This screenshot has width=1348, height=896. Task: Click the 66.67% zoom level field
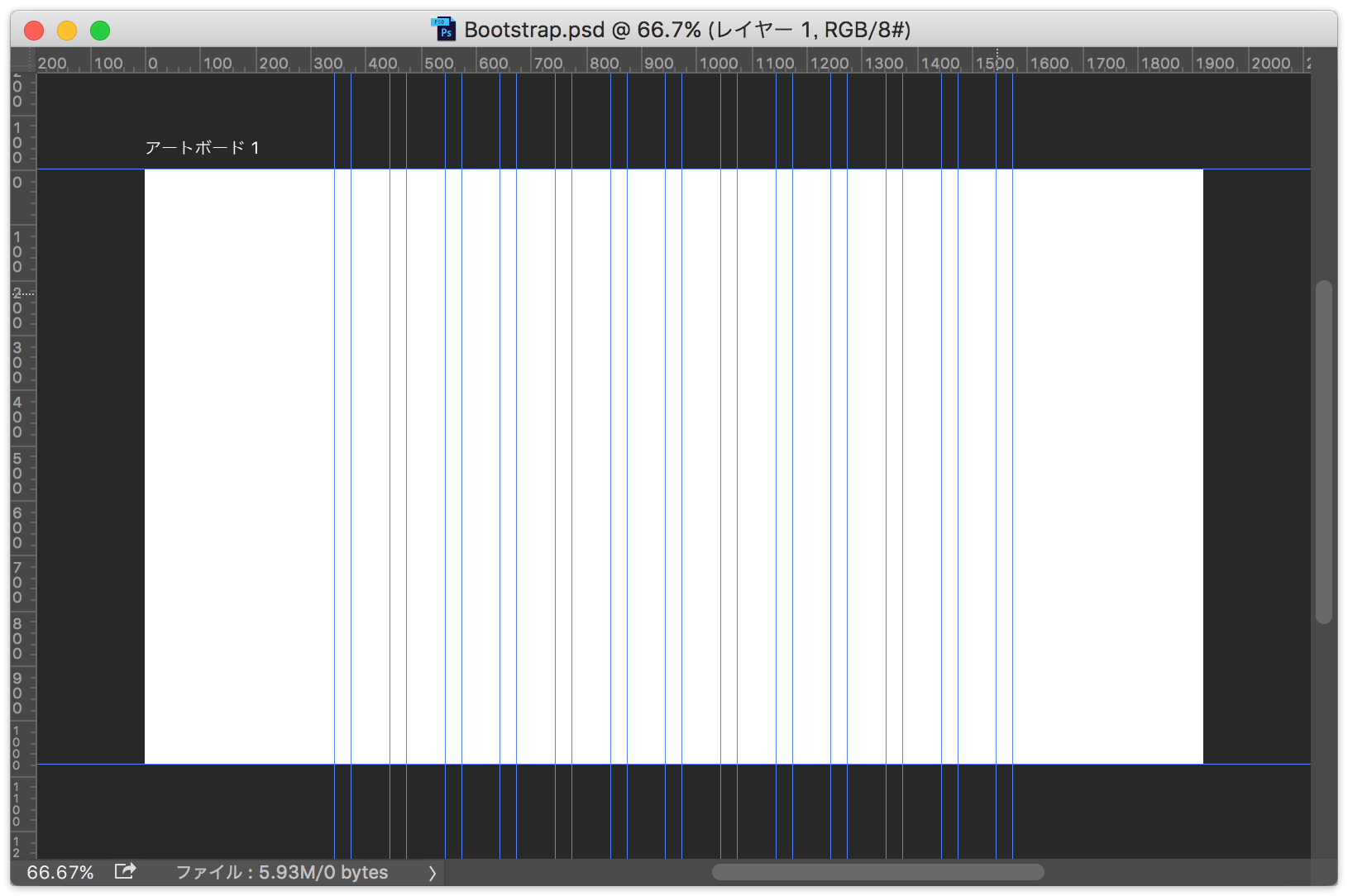60,873
